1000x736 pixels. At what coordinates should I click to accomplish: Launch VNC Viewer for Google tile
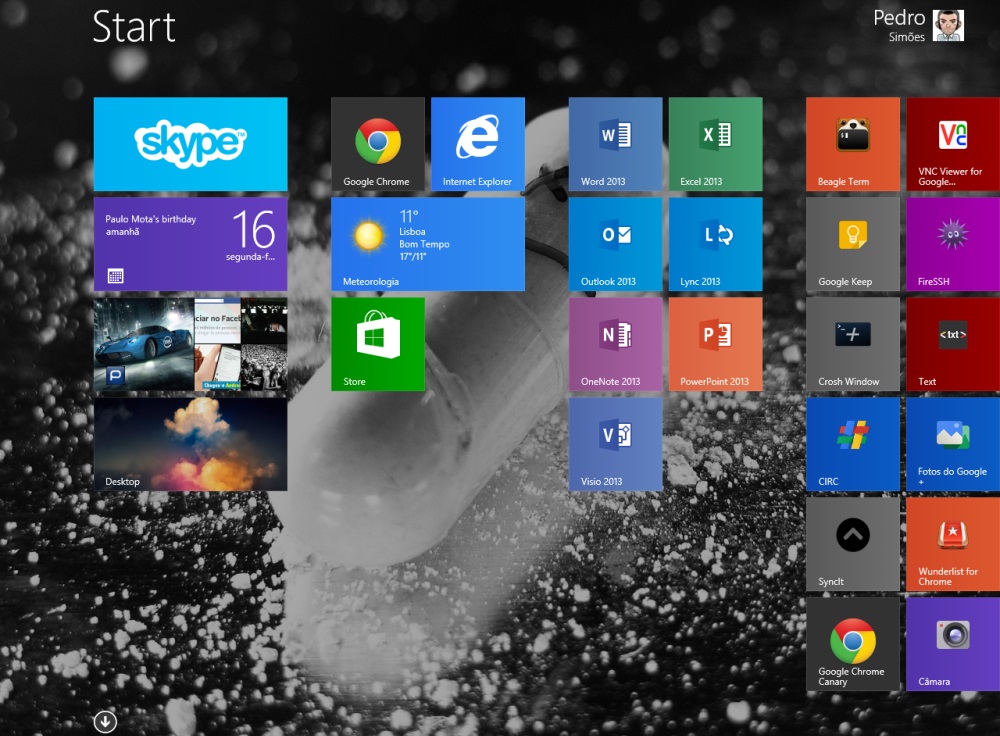tap(953, 144)
